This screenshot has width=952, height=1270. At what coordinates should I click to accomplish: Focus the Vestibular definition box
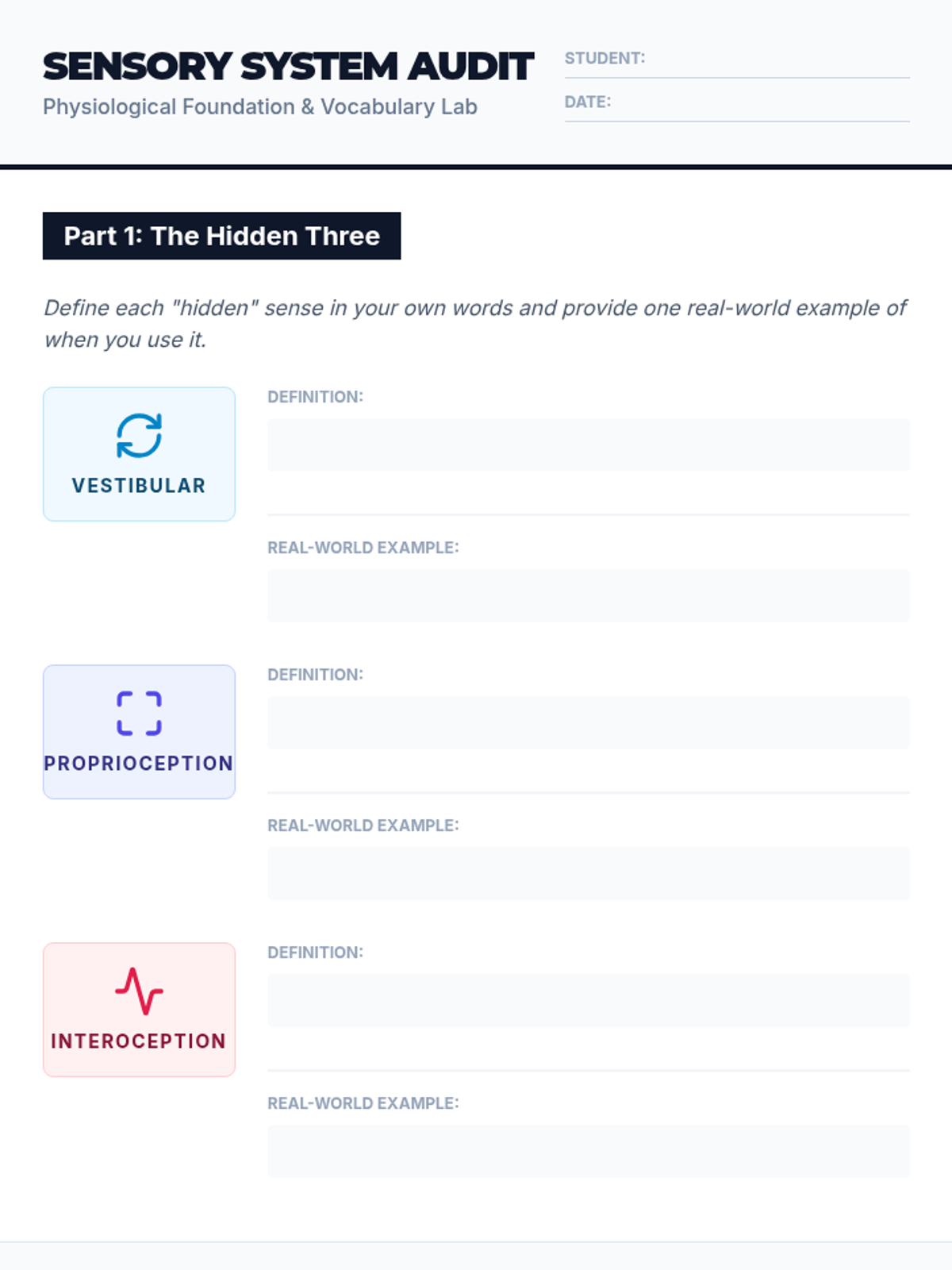(589, 445)
